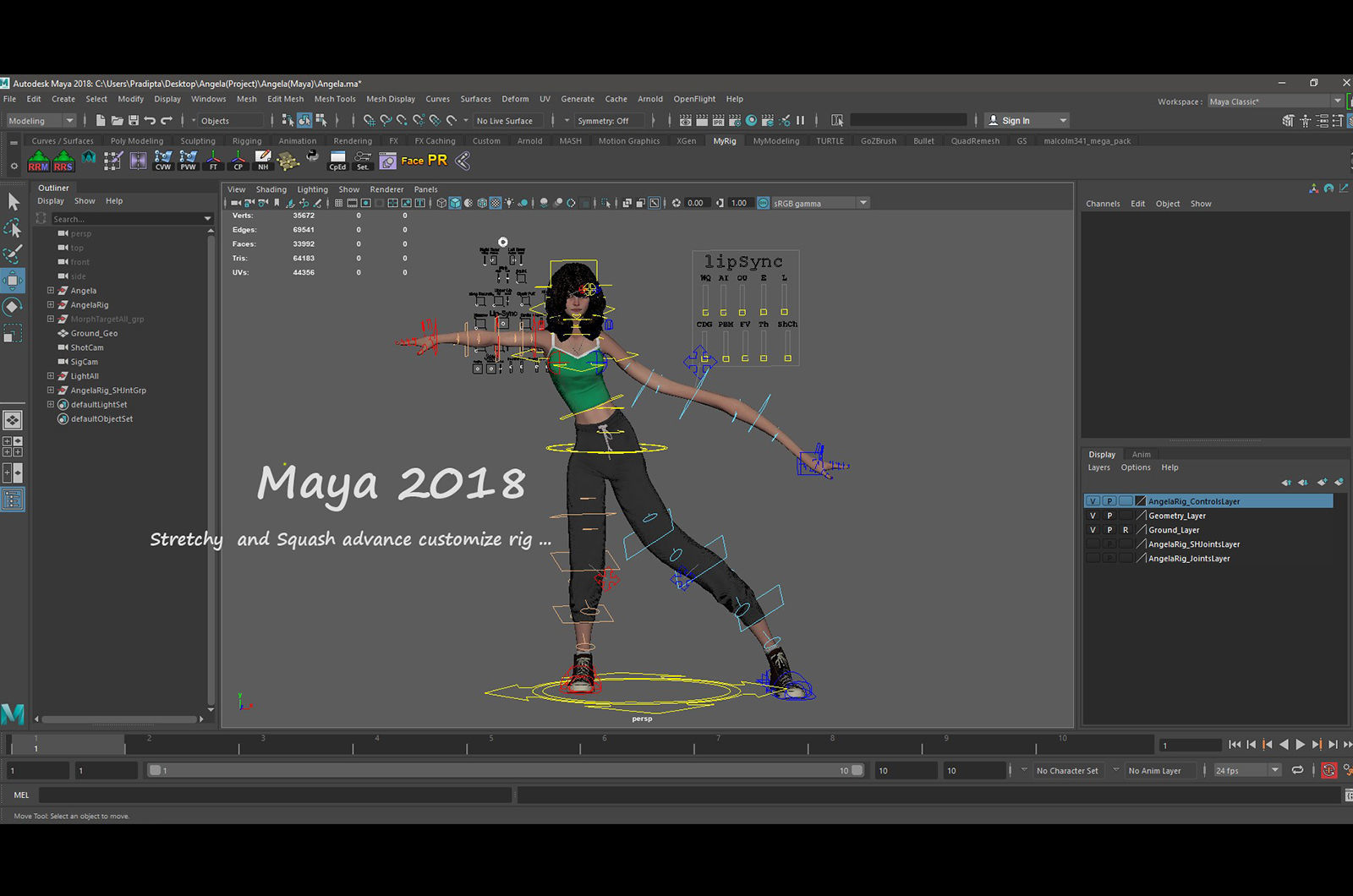Screen dimensions: 1353x896
Task: Toggle visibility box of AngelaRig_JointsLayer
Action: point(1093,559)
